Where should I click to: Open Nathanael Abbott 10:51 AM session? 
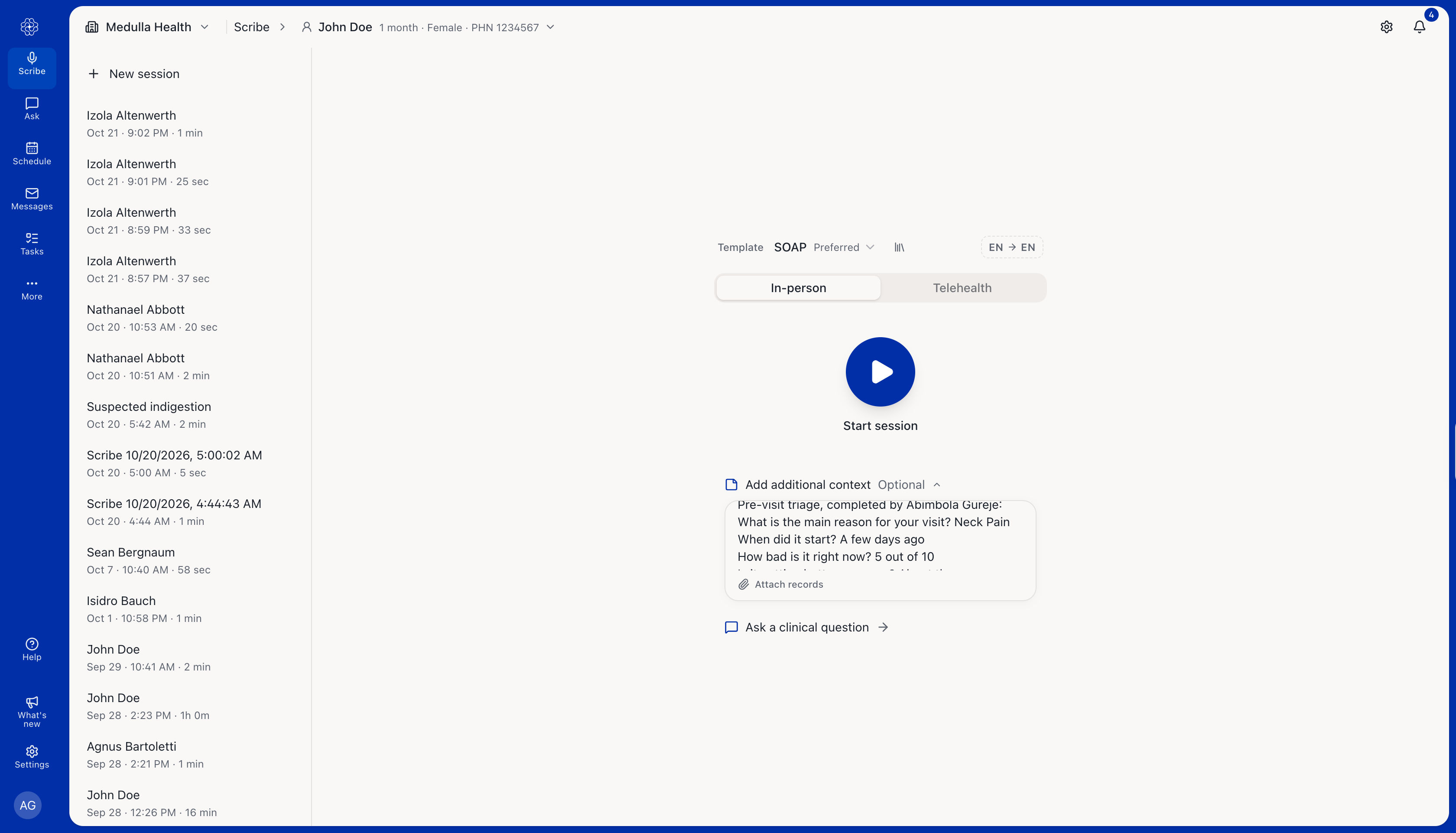point(190,366)
